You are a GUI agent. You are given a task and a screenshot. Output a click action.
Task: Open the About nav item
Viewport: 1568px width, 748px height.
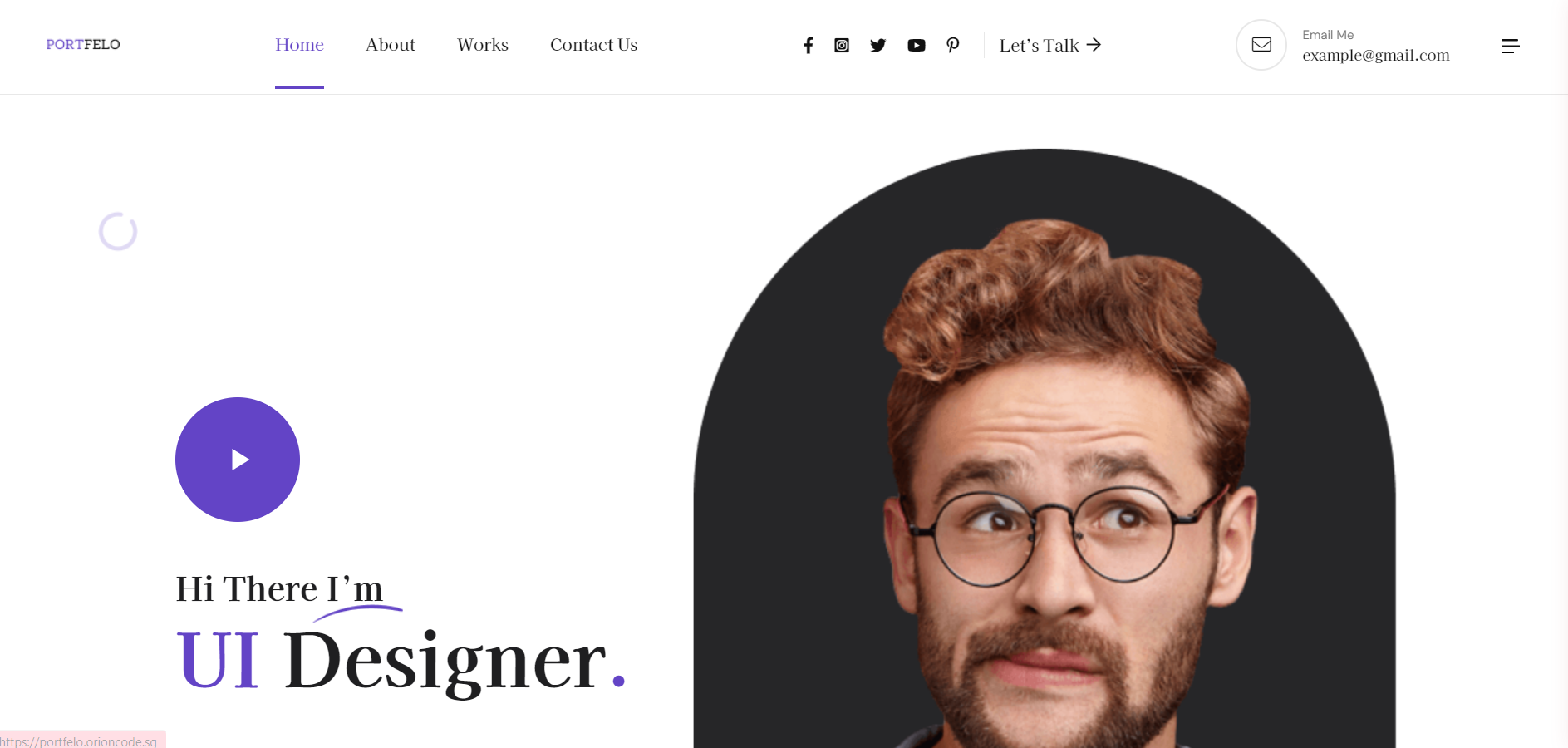point(391,45)
